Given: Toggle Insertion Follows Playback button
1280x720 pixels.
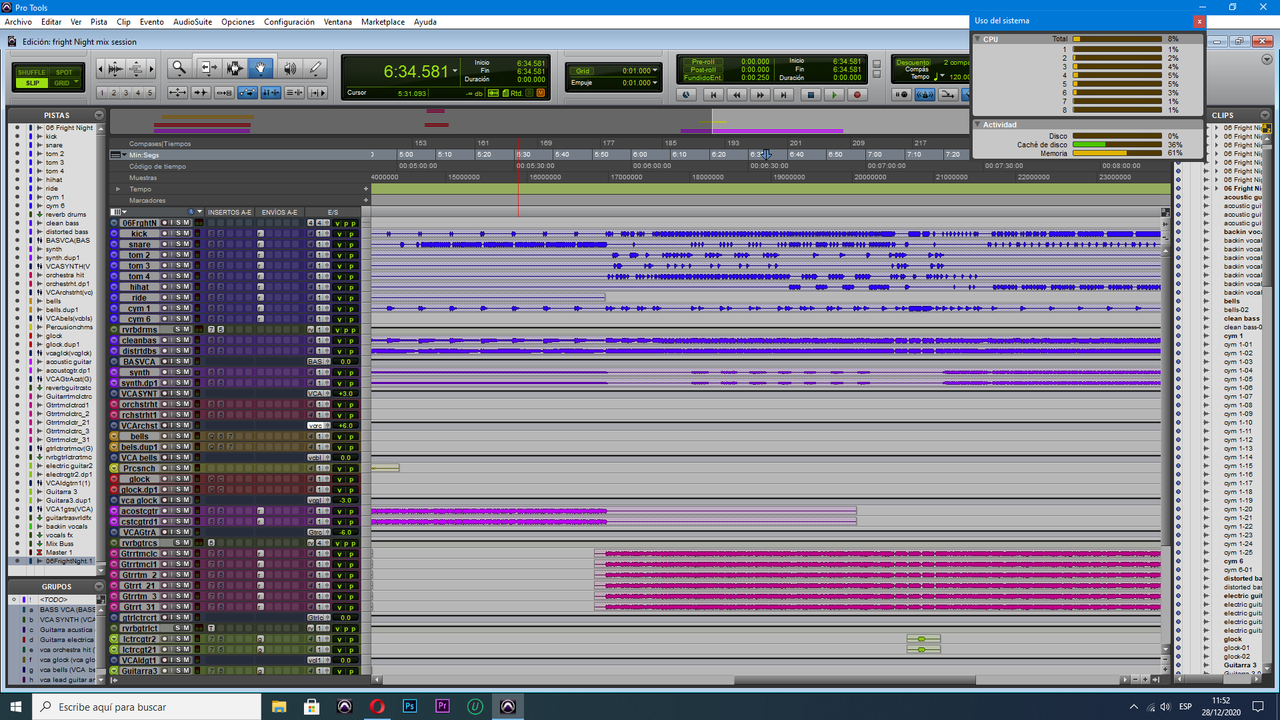Looking at the screenshot, I should (x=318, y=92).
